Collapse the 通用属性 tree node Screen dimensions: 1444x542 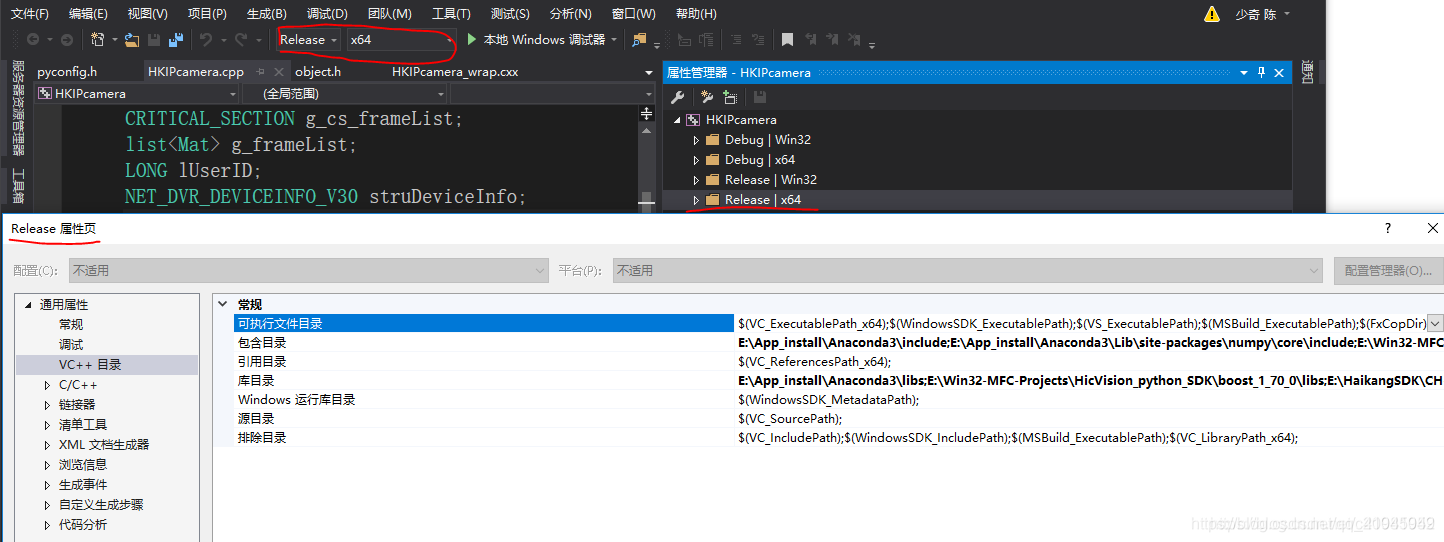[x=28, y=305]
